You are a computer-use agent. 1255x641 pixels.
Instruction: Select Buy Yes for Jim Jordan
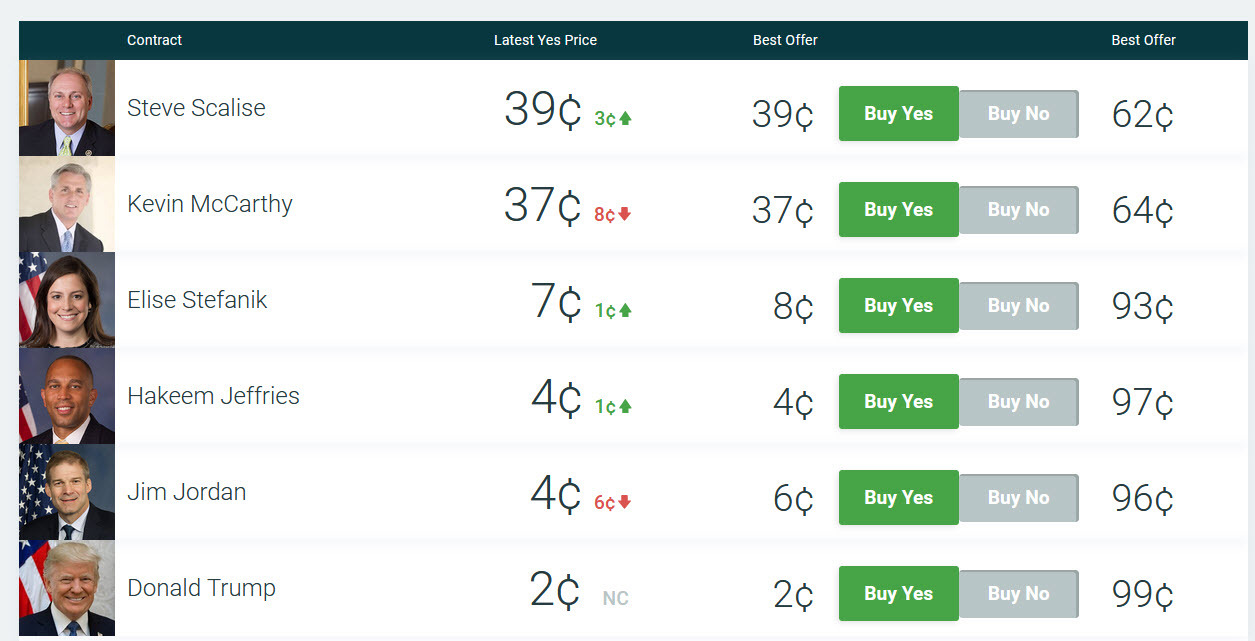pyautogui.click(x=898, y=497)
